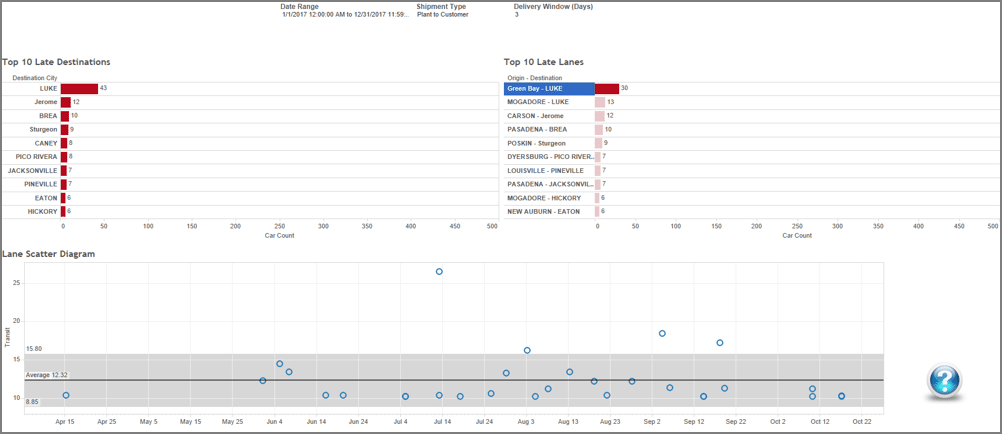Select the Sturgeon destination label
The width and height of the screenshot is (1002, 434).
[43, 130]
